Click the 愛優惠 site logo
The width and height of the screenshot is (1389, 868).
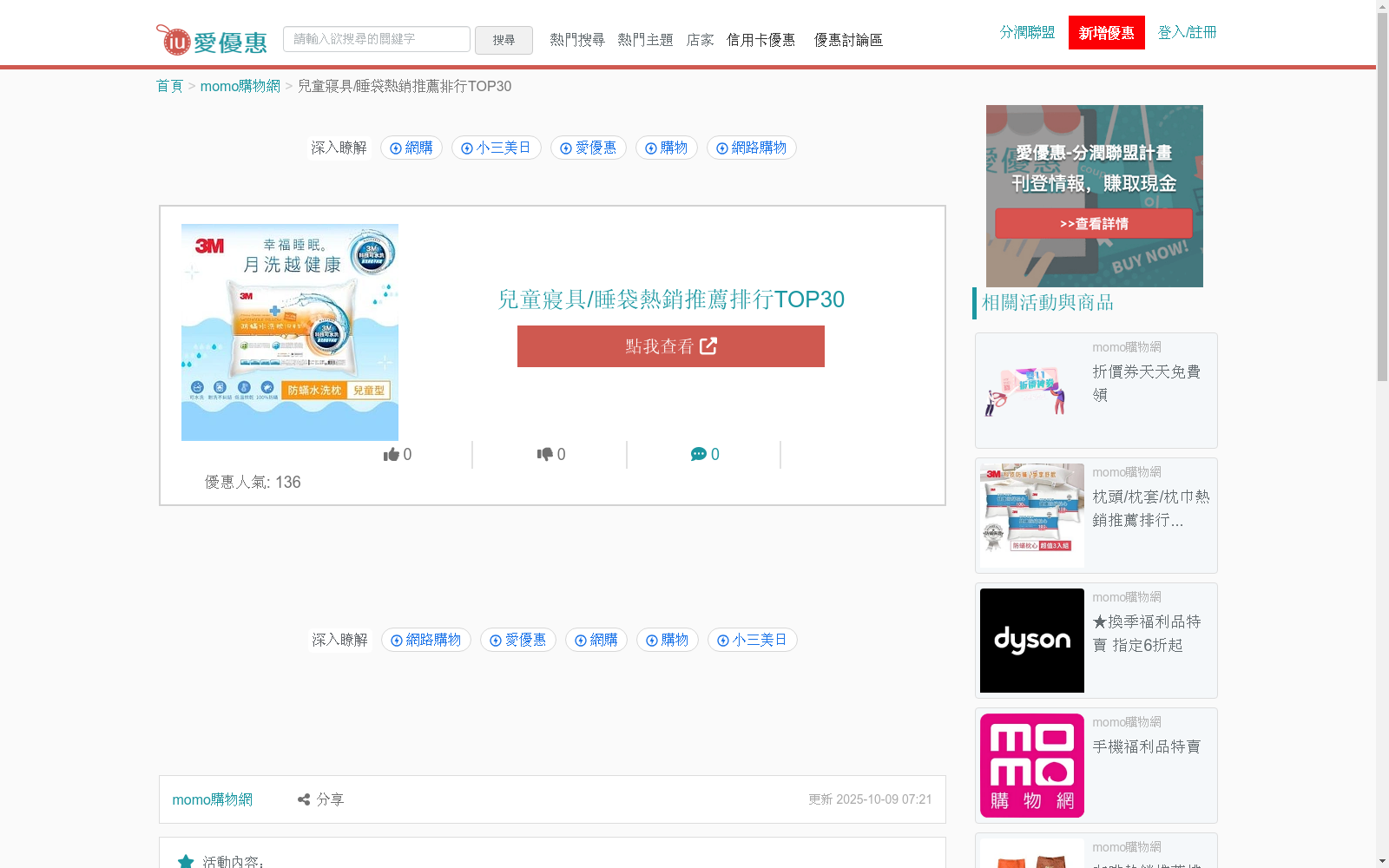click(211, 40)
